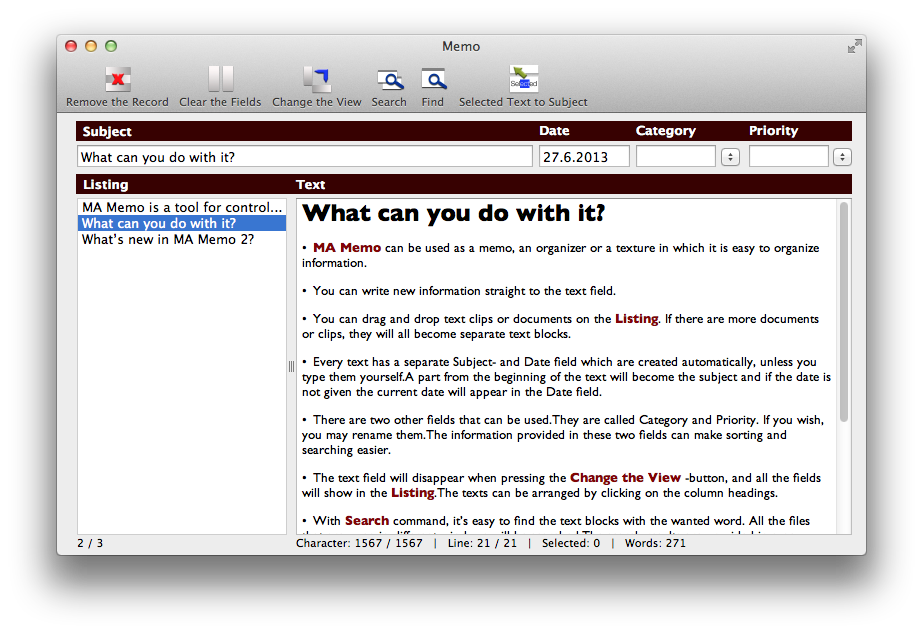Click the Find magnifier icon
Viewport: 923px width, 634px height.
[x=433, y=80]
